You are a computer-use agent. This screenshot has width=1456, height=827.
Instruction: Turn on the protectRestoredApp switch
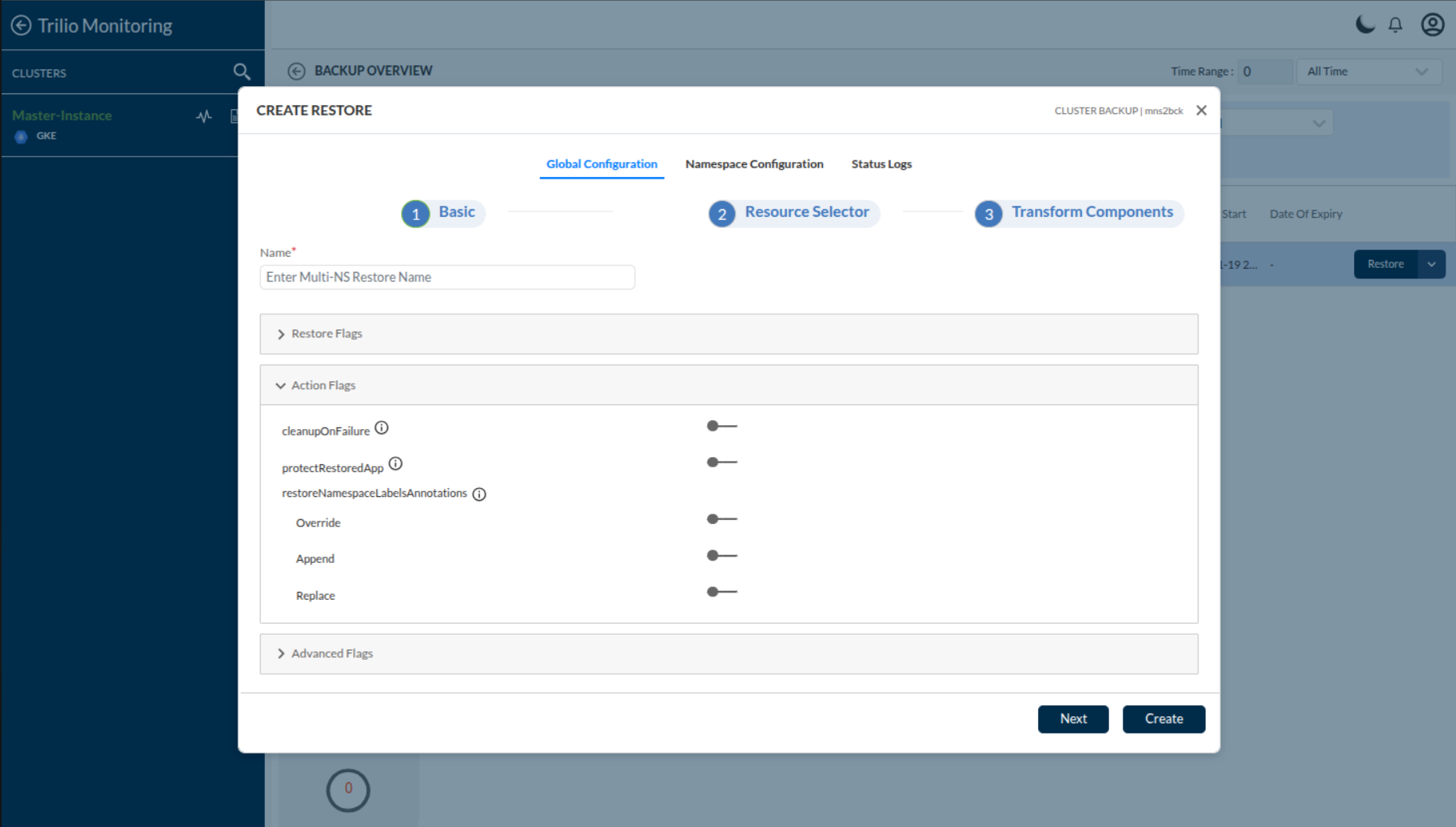coord(722,463)
